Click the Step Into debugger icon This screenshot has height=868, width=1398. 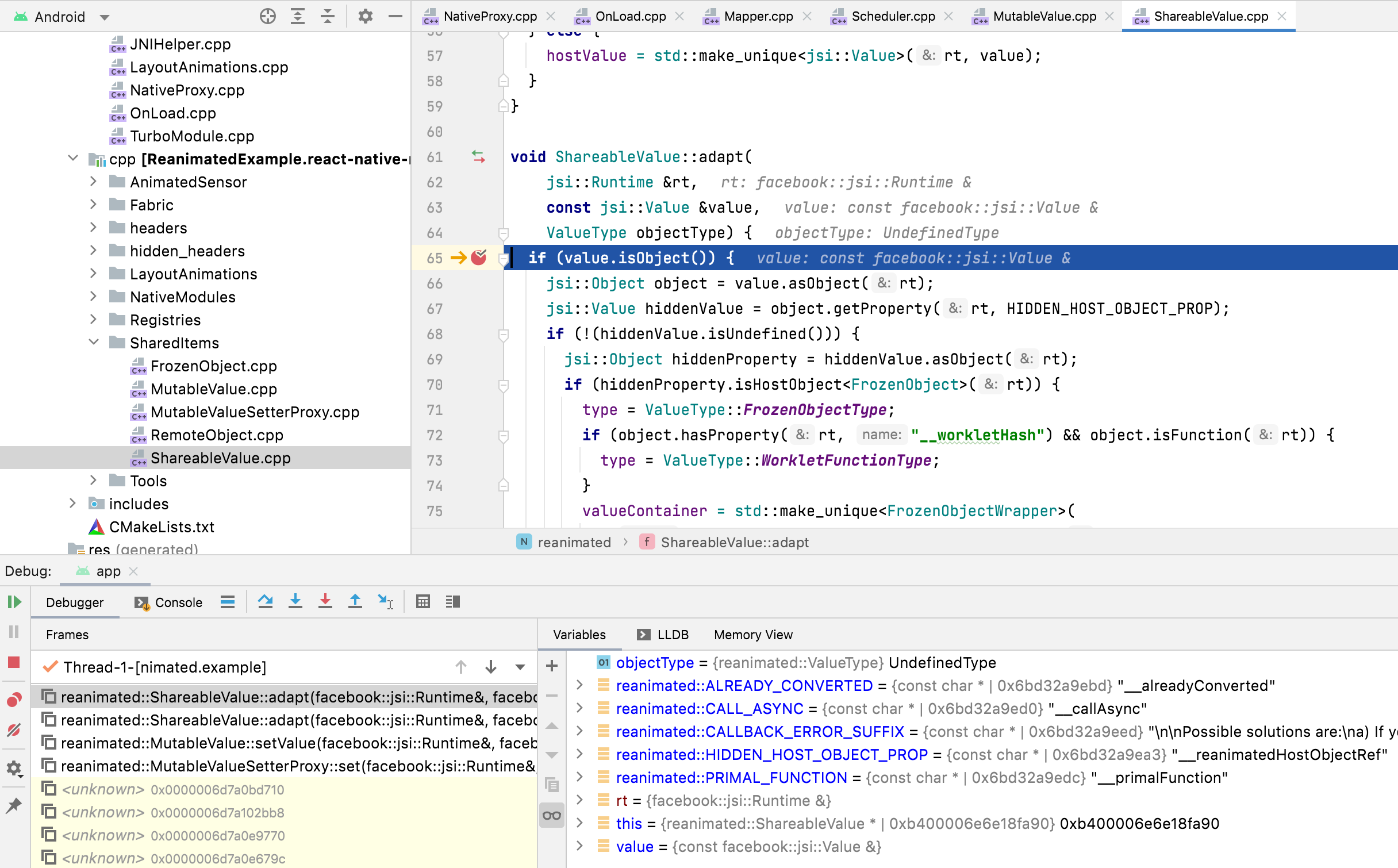(x=295, y=602)
